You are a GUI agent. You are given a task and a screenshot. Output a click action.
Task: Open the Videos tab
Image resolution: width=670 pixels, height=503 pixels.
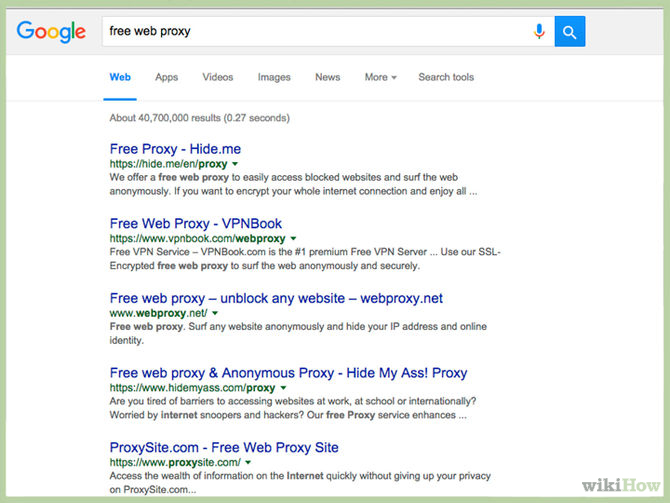[x=217, y=77]
